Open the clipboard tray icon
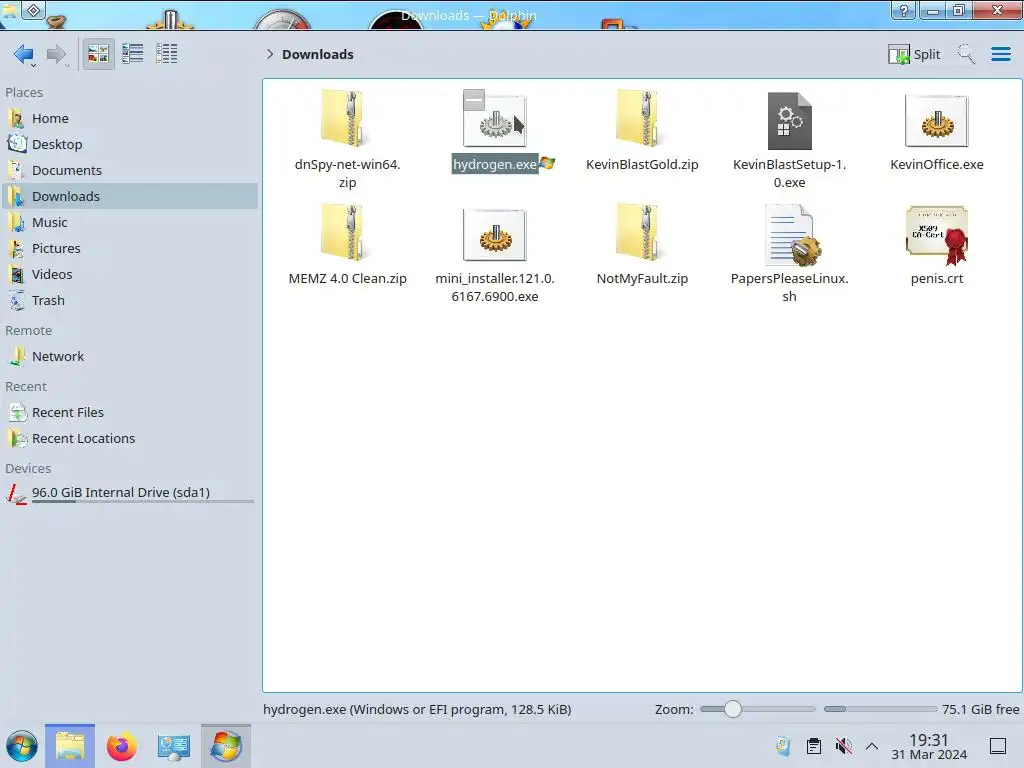Image resolution: width=1024 pixels, height=768 pixels. [x=814, y=746]
